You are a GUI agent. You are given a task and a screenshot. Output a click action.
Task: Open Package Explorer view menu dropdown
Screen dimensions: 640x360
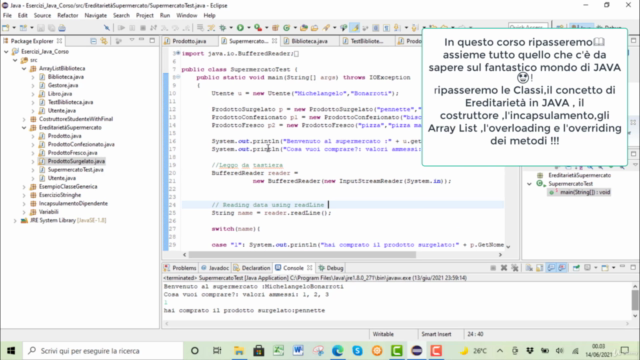[x=132, y=40]
